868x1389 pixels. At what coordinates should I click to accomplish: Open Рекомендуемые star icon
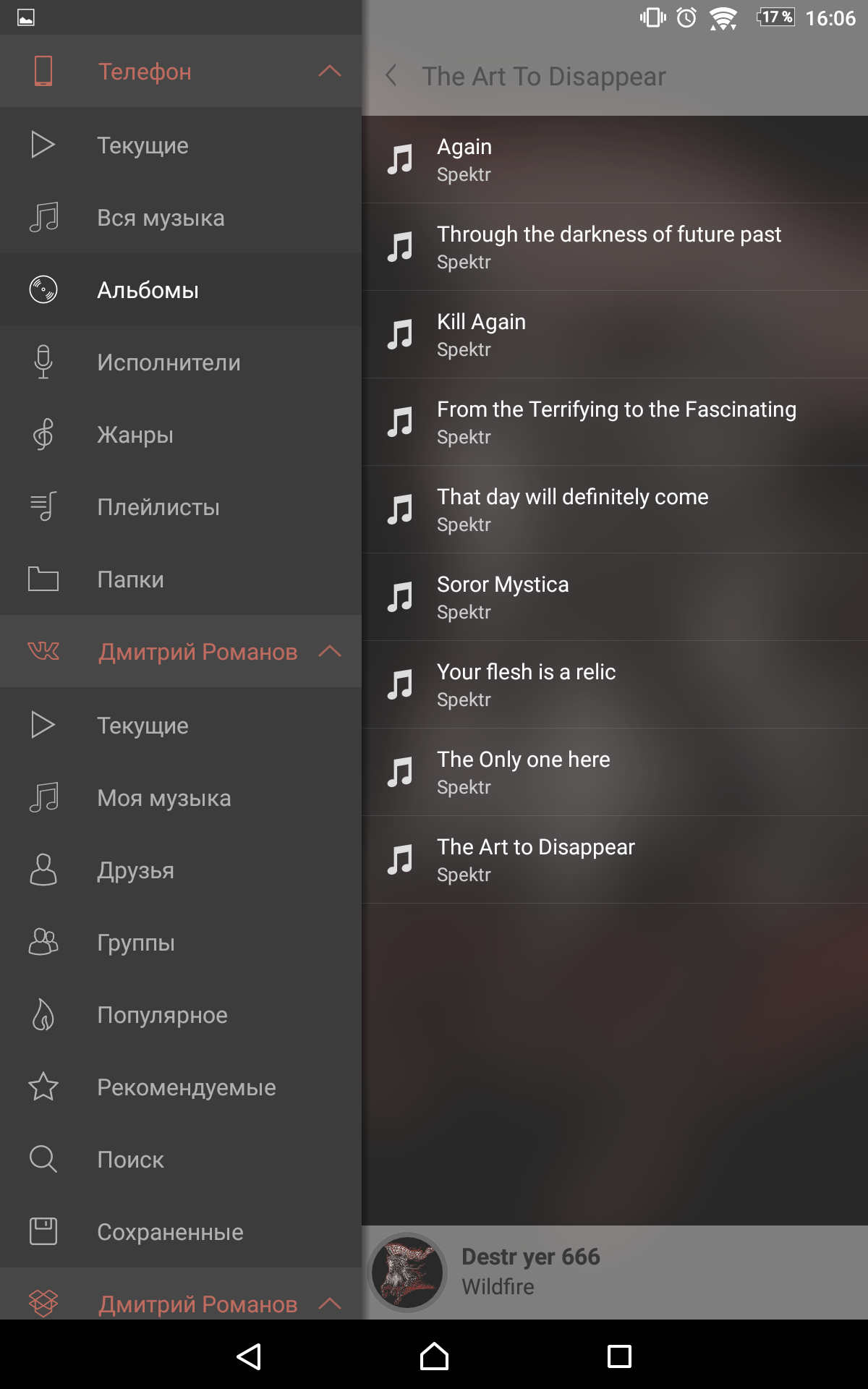pyautogui.click(x=43, y=1087)
